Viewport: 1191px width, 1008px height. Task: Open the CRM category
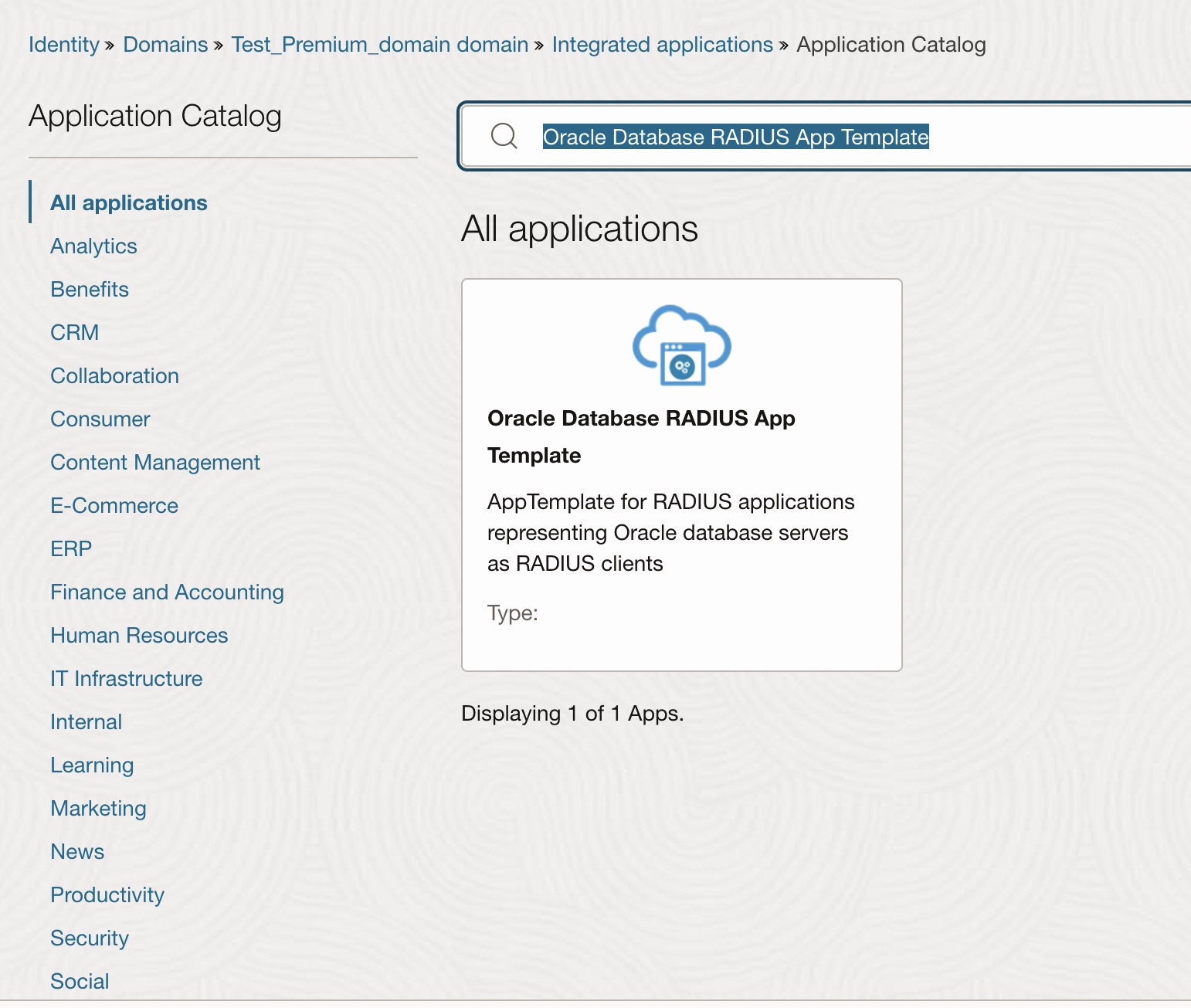coord(75,332)
